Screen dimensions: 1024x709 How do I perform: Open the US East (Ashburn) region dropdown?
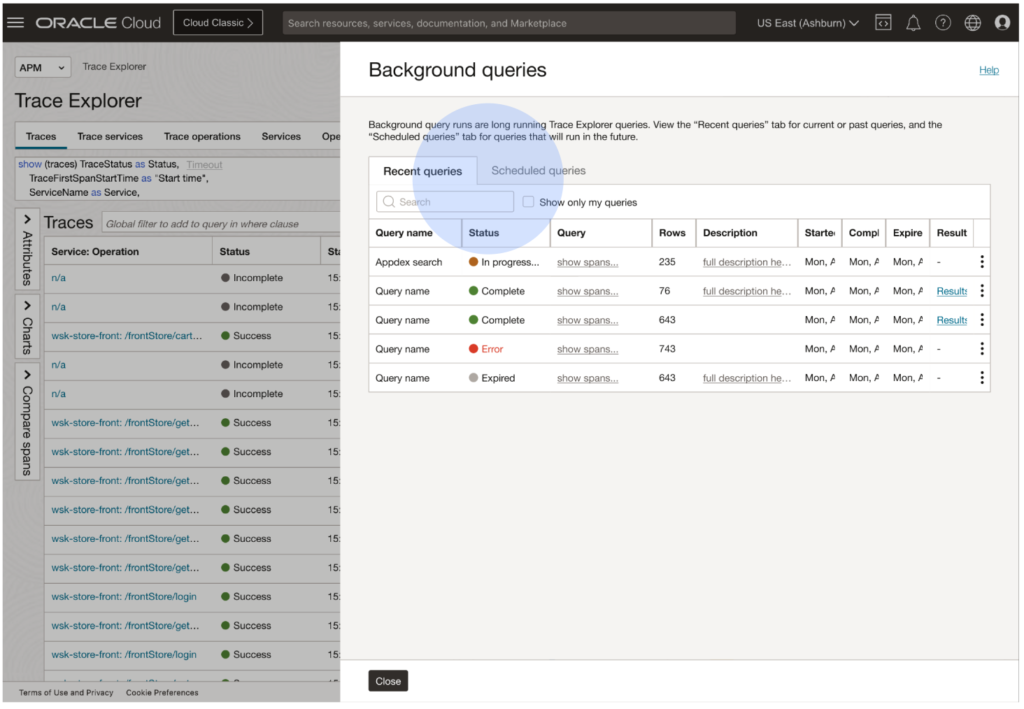pyautogui.click(x=807, y=22)
